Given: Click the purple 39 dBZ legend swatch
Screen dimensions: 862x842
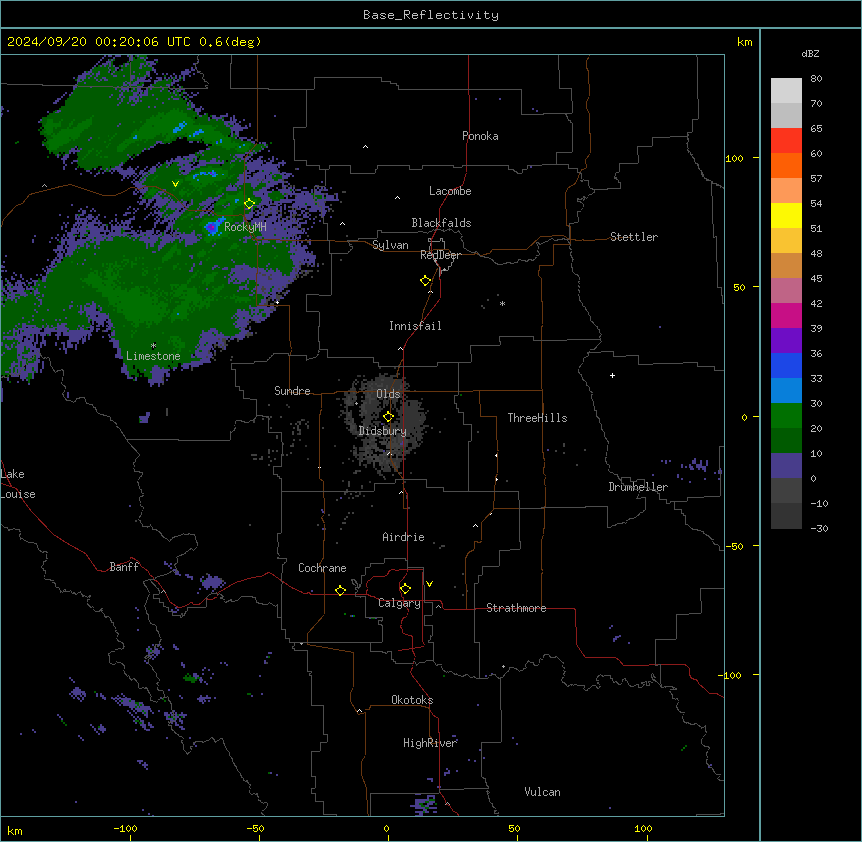Looking at the screenshot, I should tap(786, 341).
